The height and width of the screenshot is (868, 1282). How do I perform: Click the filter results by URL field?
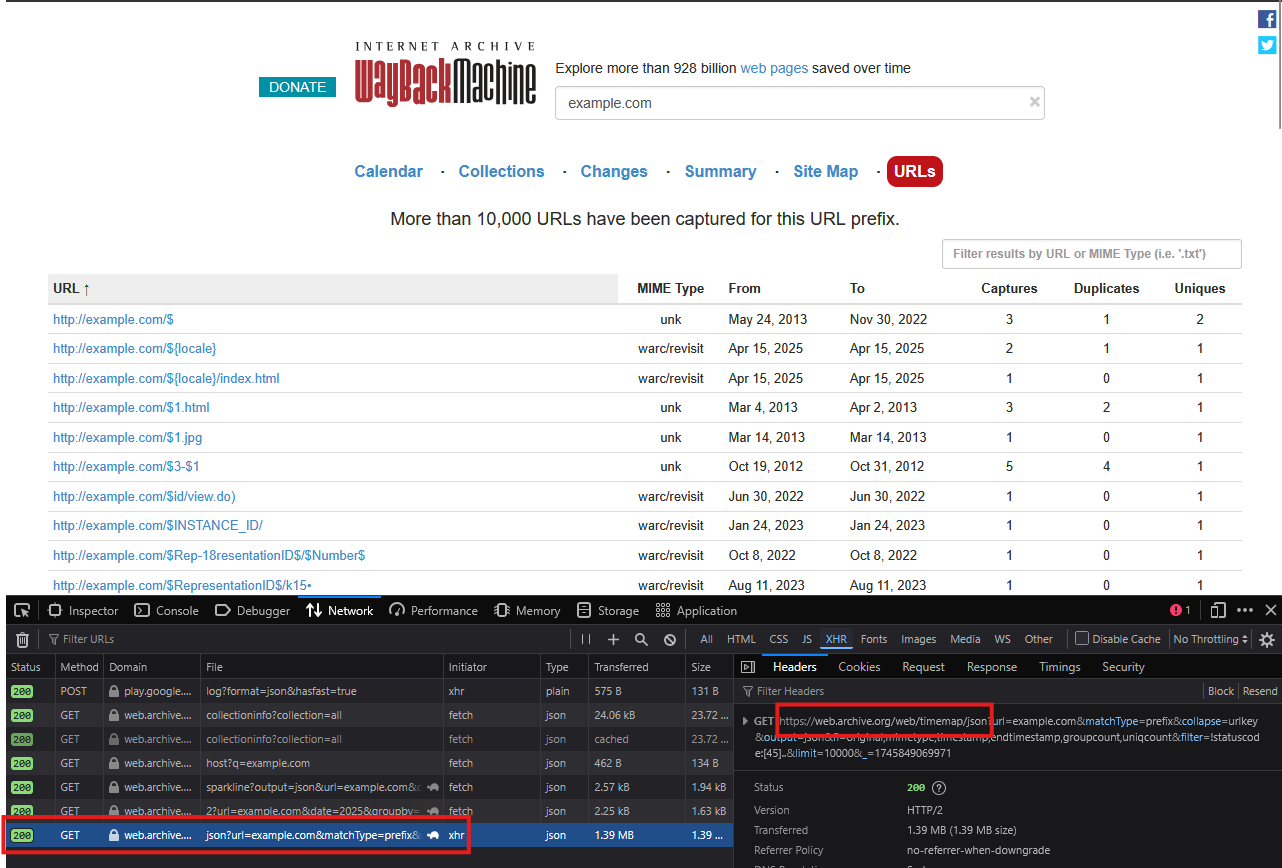(x=1091, y=254)
